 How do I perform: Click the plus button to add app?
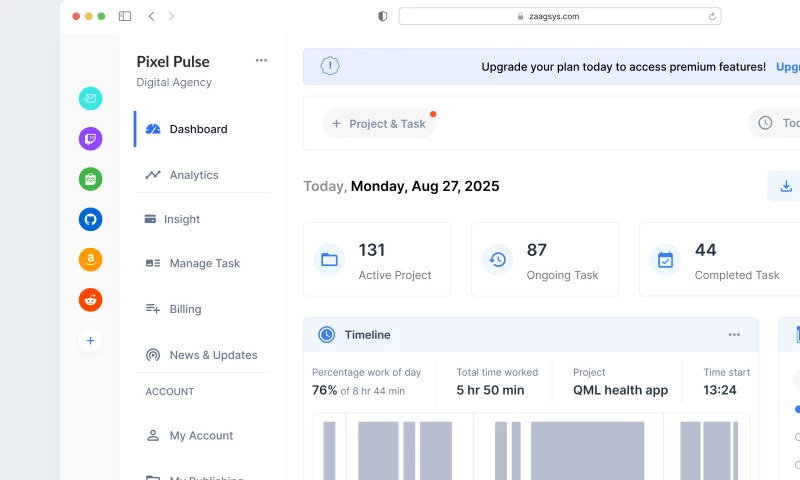[x=90, y=341]
